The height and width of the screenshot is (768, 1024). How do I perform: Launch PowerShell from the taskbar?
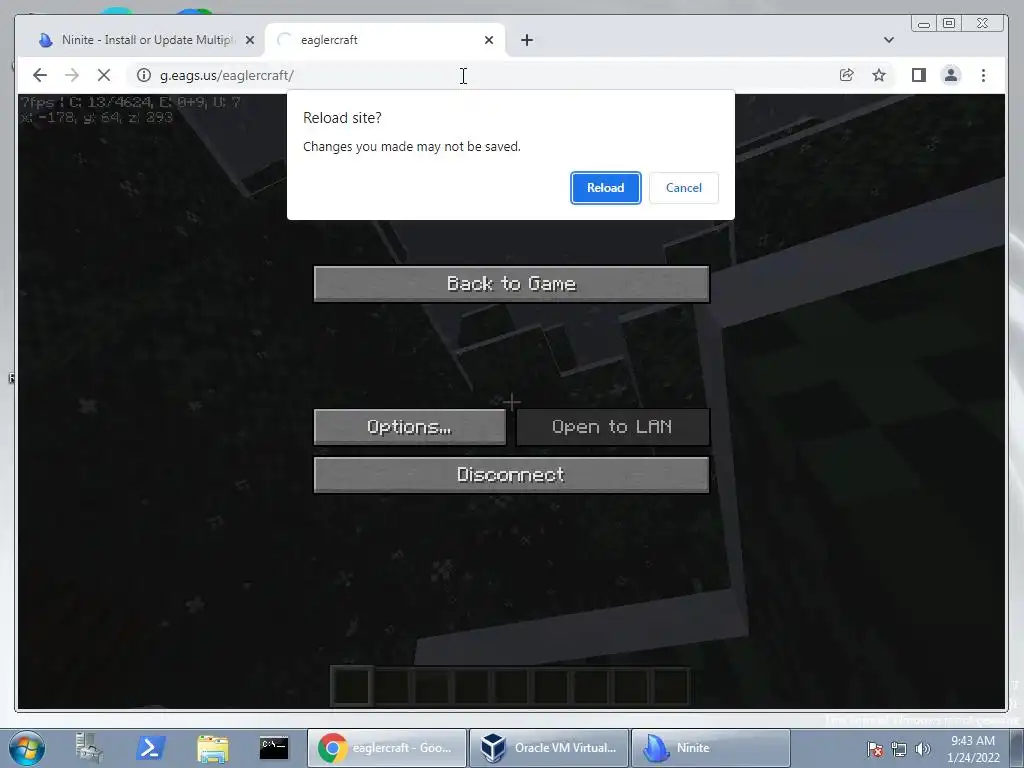click(150, 748)
